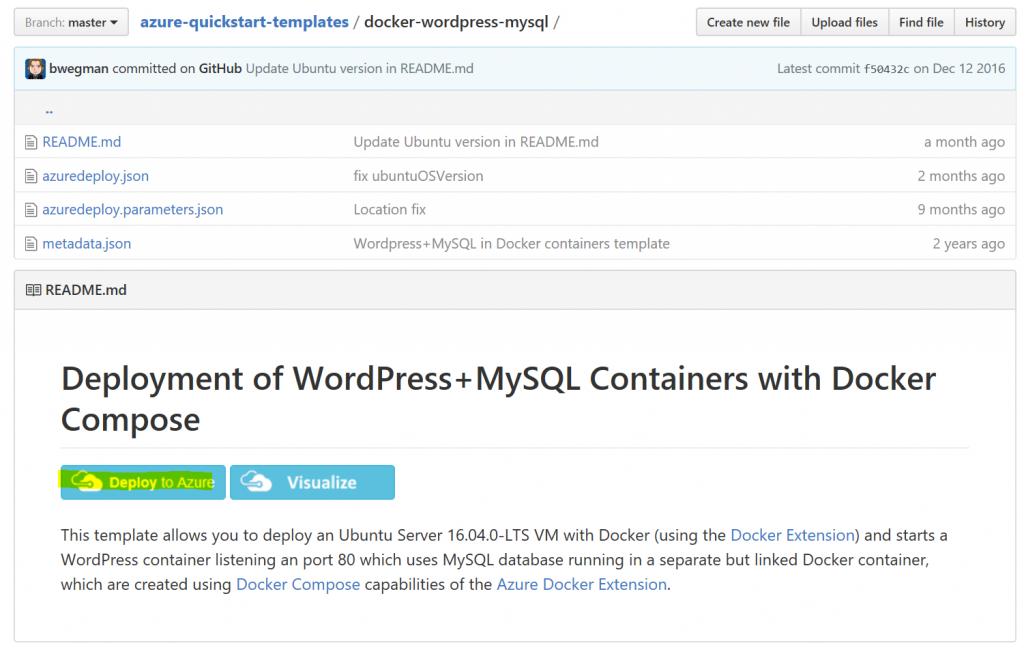Viewport: 1024px width, 652px height.
Task: Click the file icon beside azuredeploy.parameters.json
Action: coord(31,210)
